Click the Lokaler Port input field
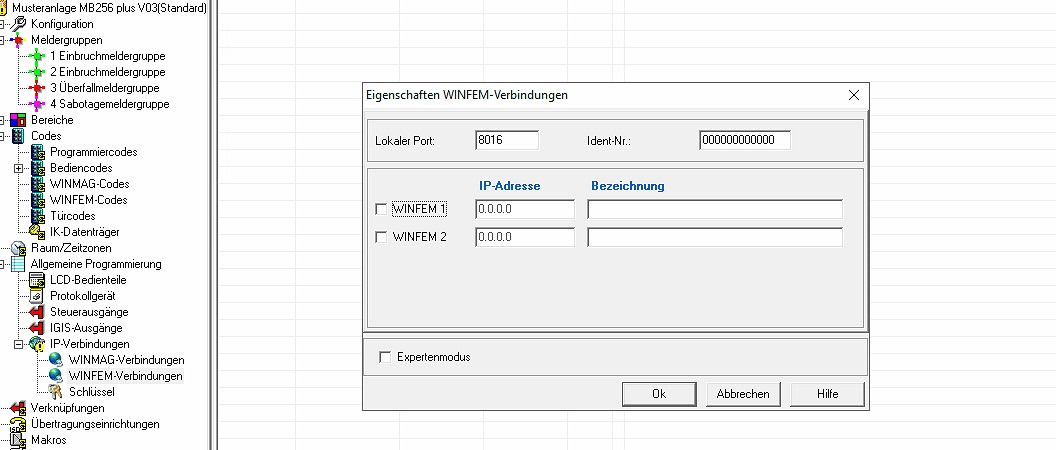 point(507,140)
